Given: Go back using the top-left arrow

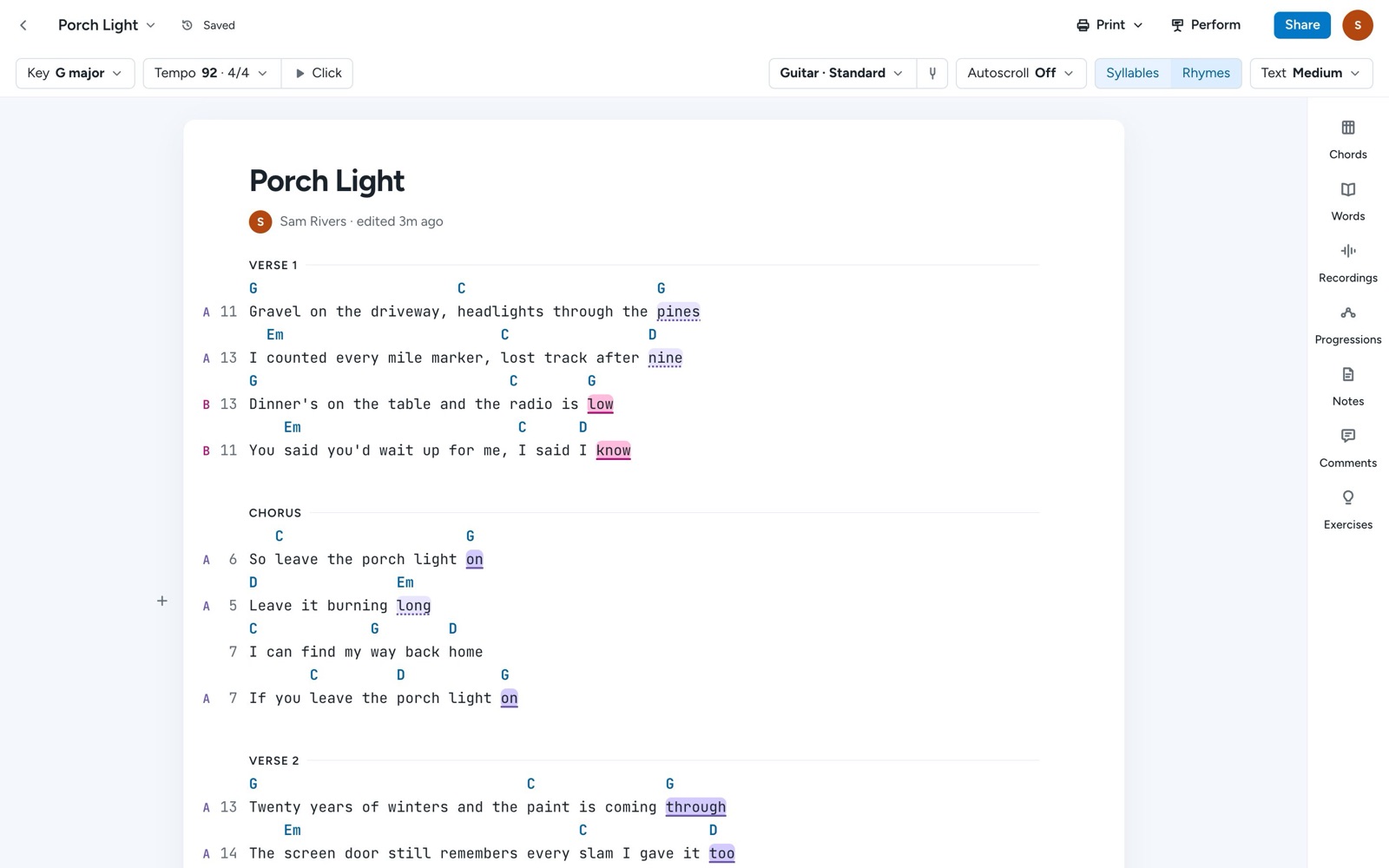Looking at the screenshot, I should pyautogui.click(x=23, y=25).
